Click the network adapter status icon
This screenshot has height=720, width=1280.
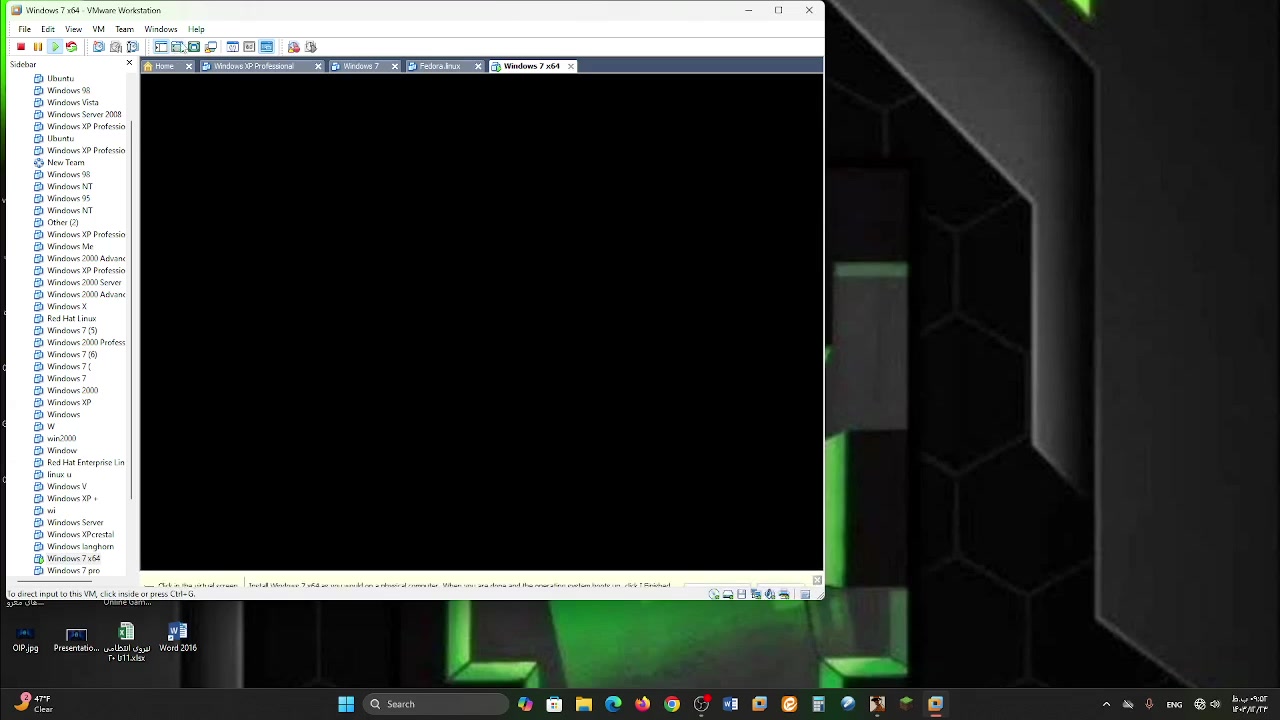[x=756, y=594]
